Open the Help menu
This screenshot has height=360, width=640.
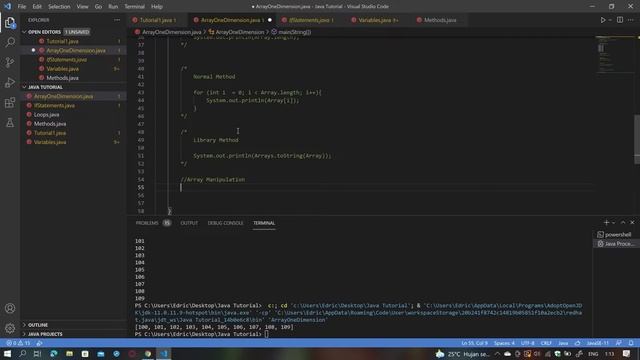coord(157,7)
